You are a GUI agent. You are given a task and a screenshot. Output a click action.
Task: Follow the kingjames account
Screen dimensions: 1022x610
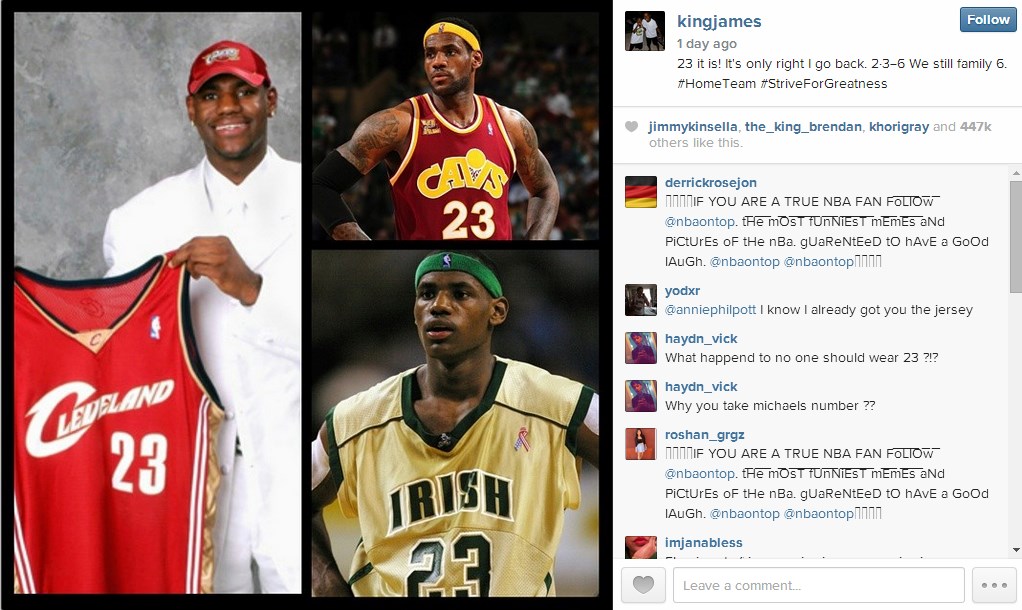point(987,20)
